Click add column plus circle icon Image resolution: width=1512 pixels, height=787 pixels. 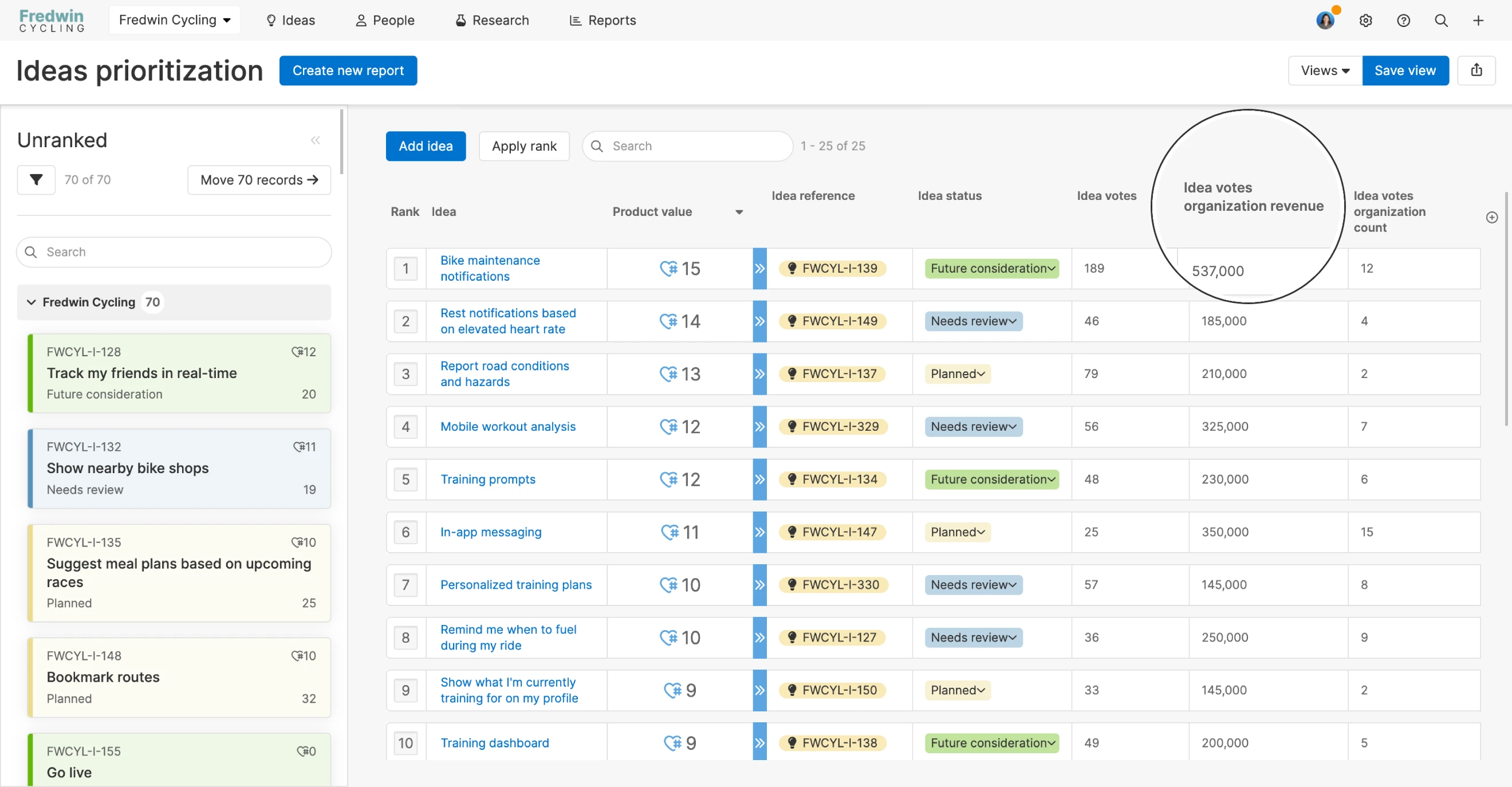(1491, 218)
